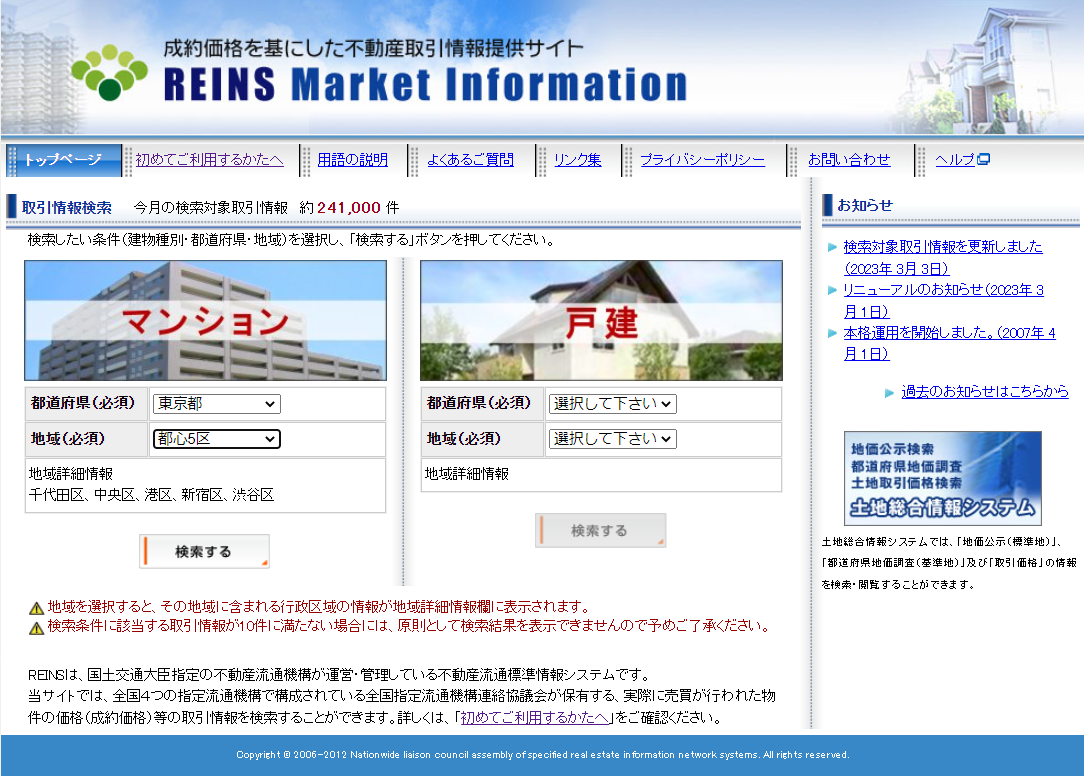
Task: Open お問い合わせ menu link
Action: [849, 160]
